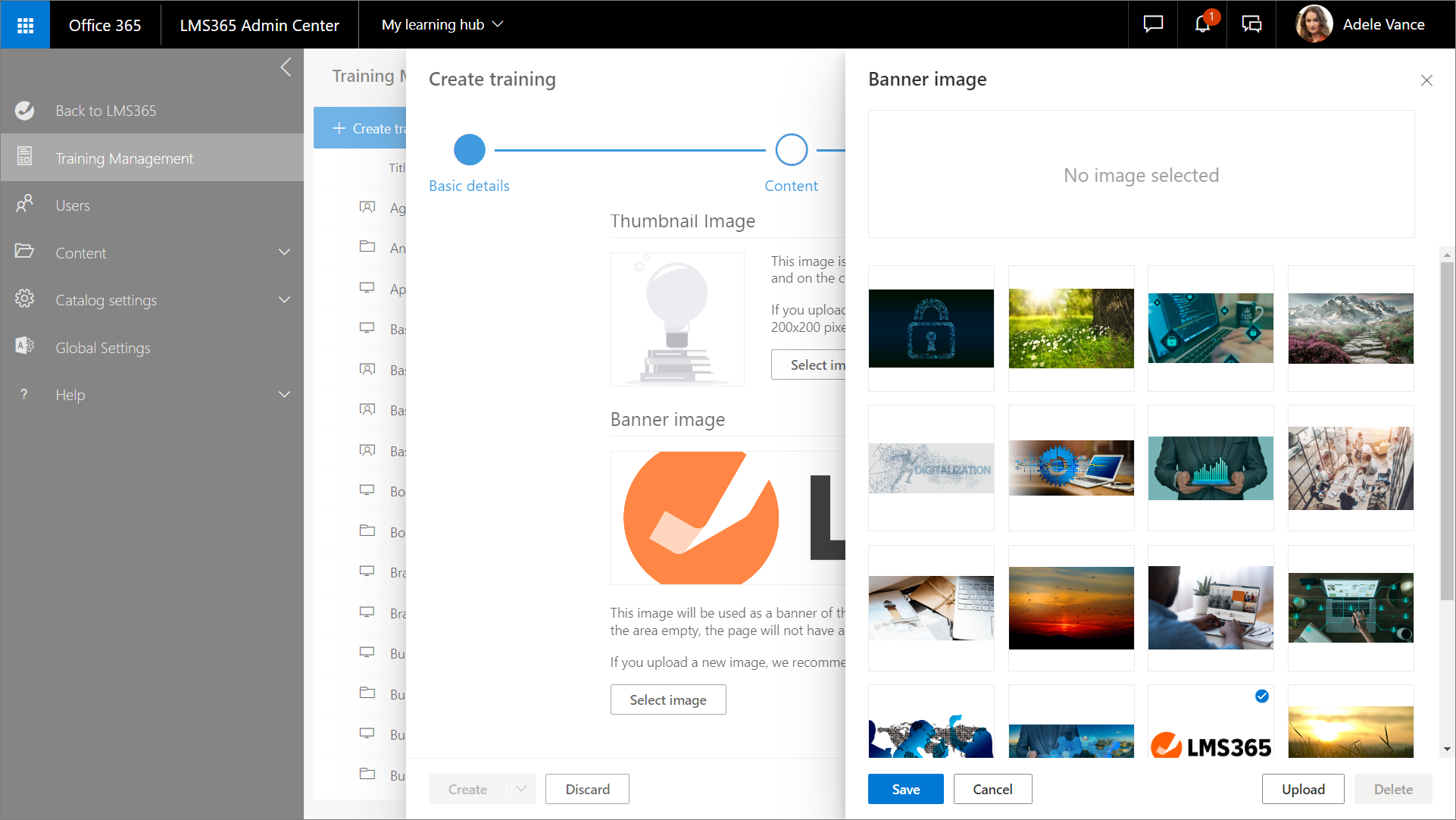The height and width of the screenshot is (820, 1456).
Task: Select the Content step circle
Action: tap(791, 150)
